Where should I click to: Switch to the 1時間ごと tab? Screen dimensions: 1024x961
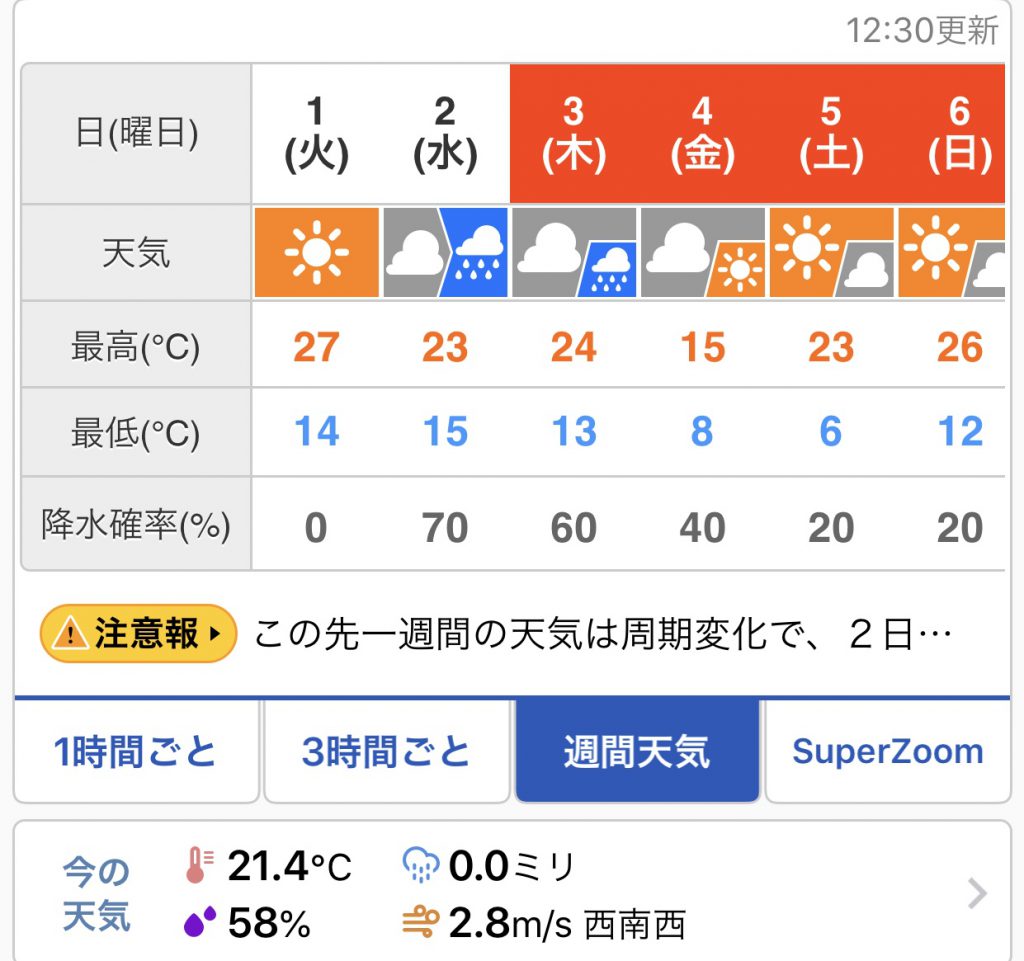tap(136, 752)
